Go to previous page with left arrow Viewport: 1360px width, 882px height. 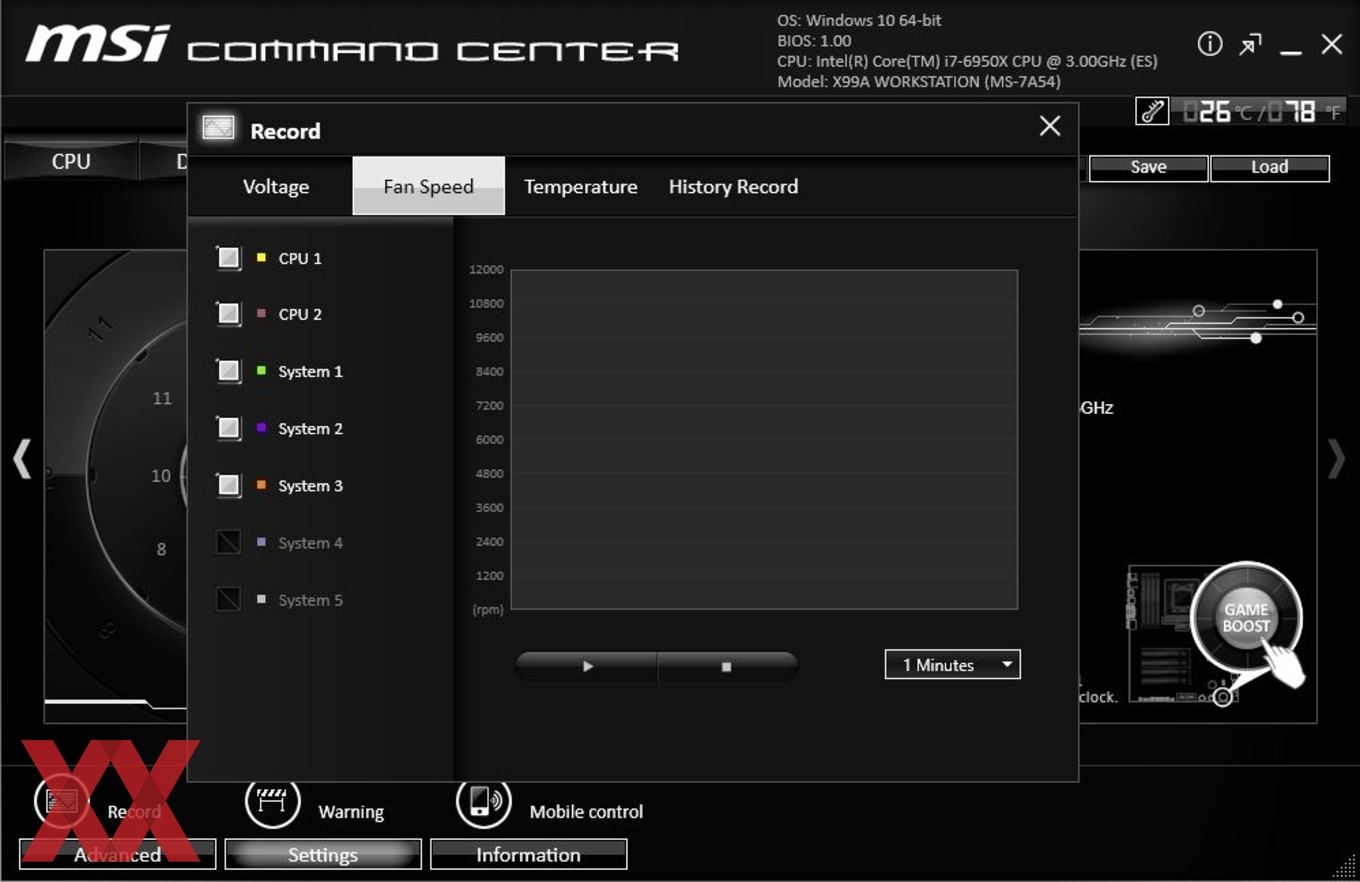point(22,460)
